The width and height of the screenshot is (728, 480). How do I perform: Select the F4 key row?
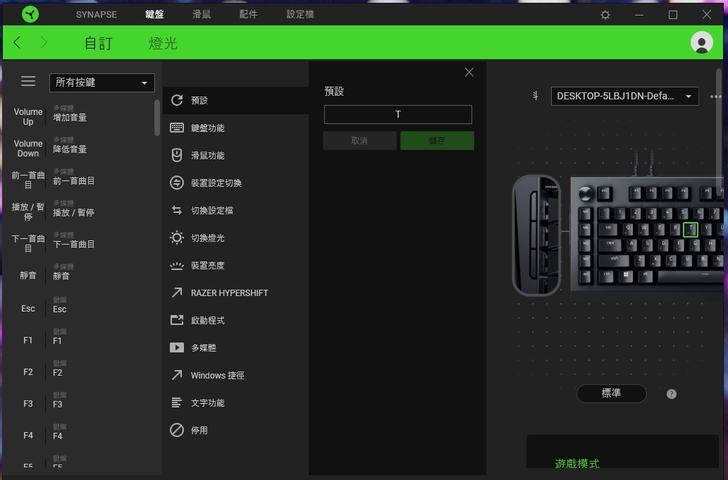coord(79,435)
